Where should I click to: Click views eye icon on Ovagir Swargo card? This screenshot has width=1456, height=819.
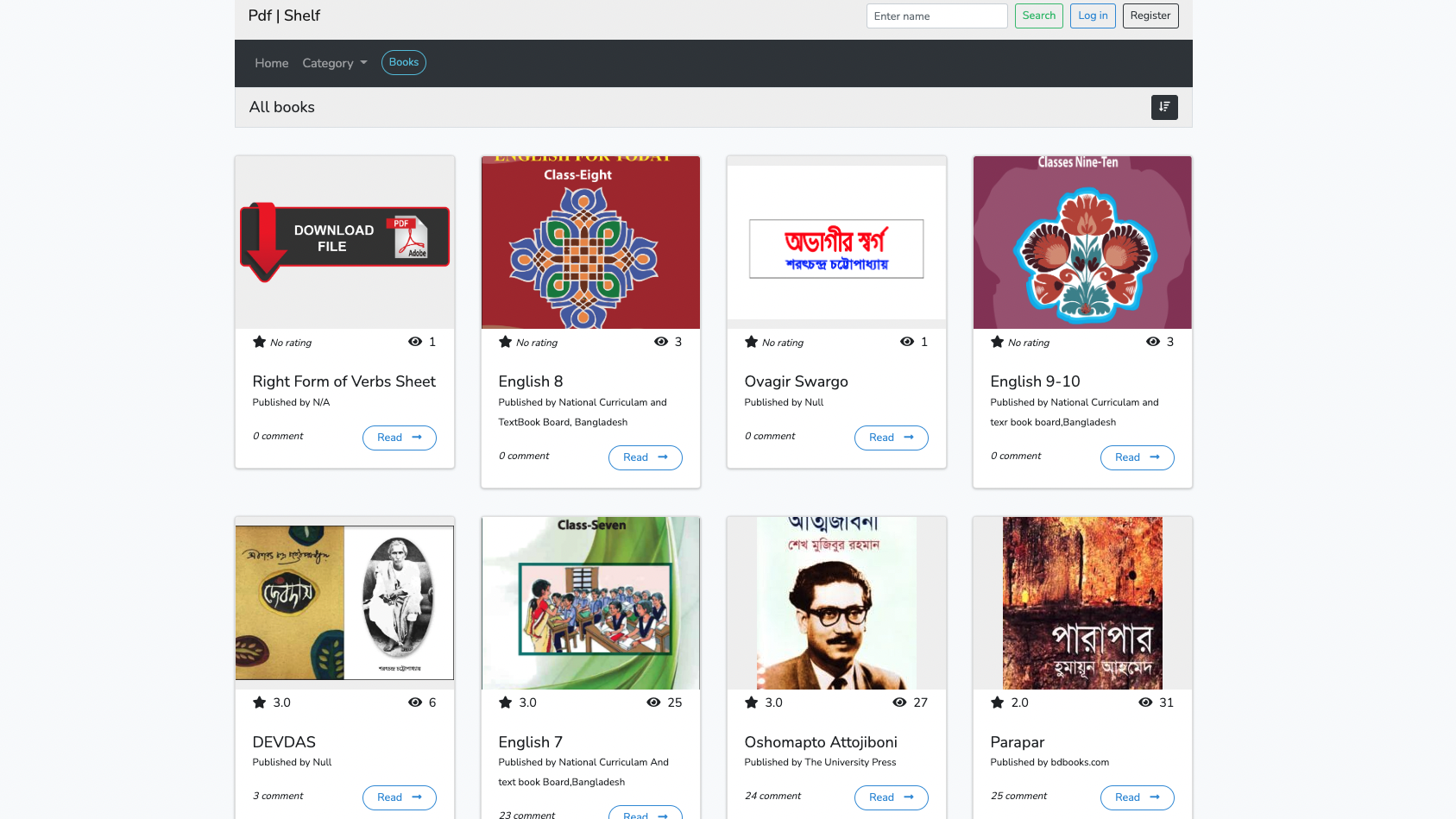click(907, 342)
